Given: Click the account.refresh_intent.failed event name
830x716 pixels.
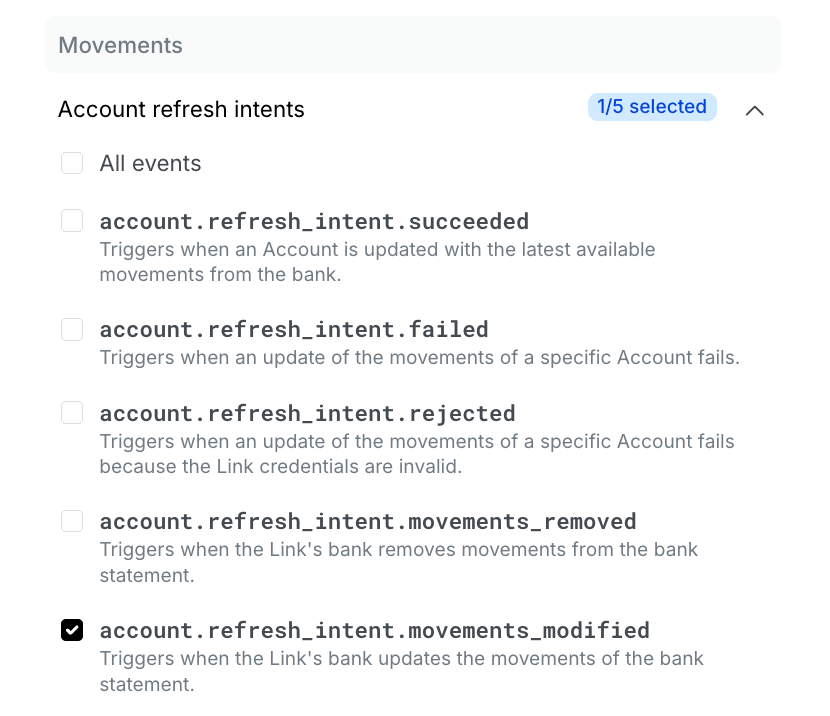Looking at the screenshot, I should click(x=294, y=330).
